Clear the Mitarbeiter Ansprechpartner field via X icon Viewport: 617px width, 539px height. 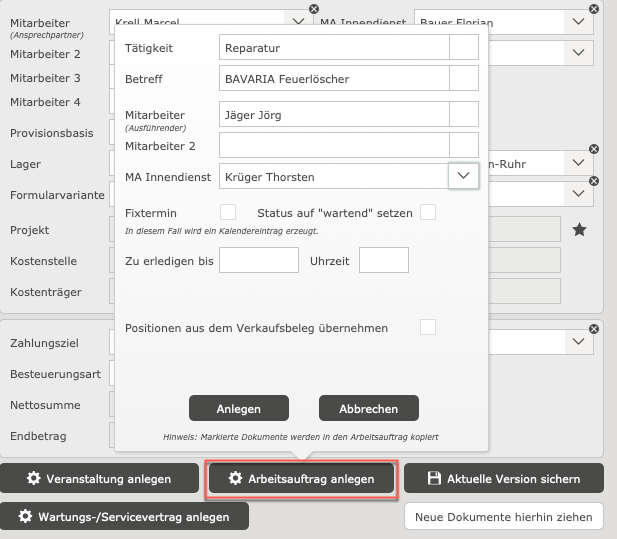[314, 9]
